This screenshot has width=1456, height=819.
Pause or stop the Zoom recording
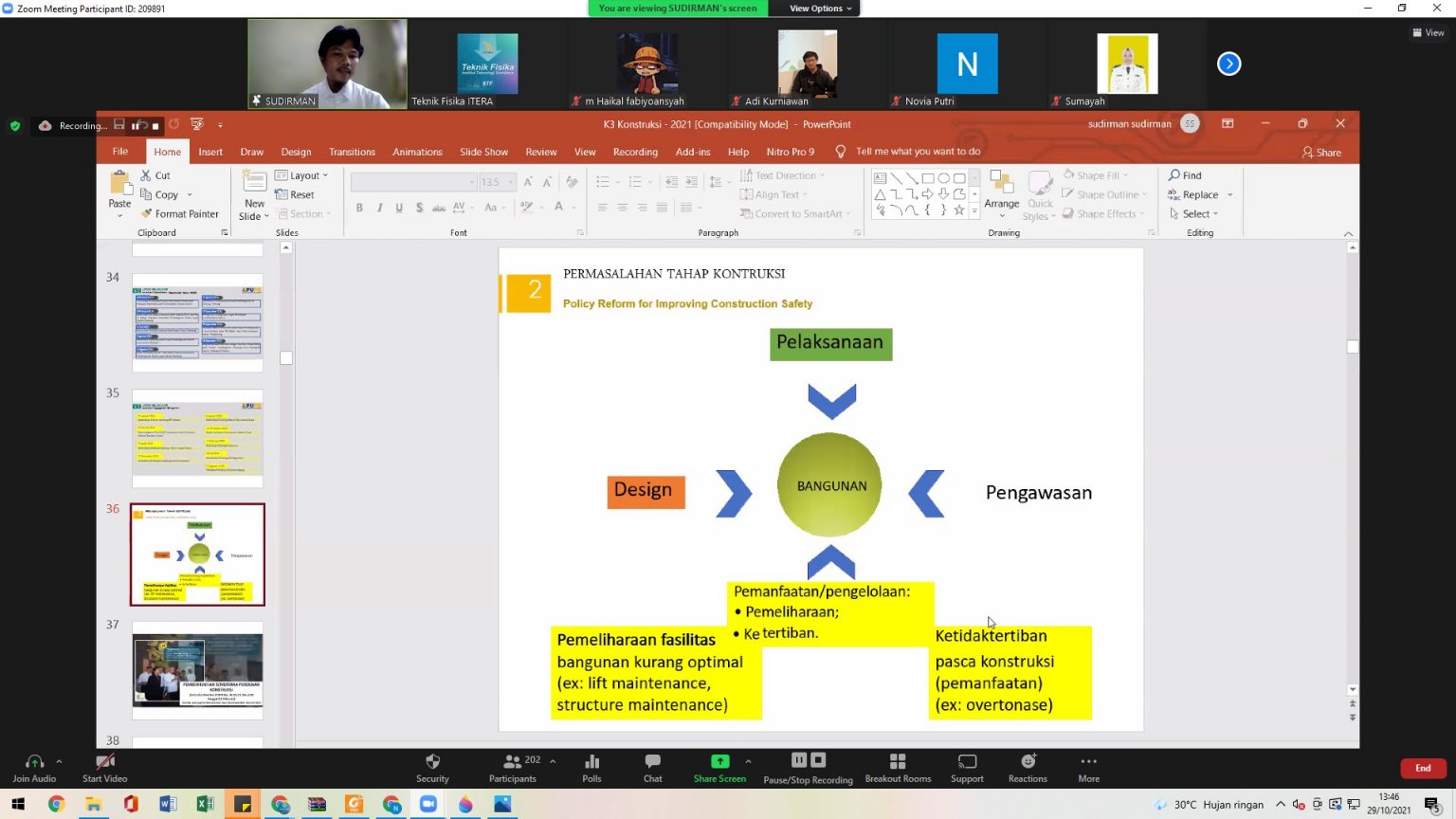coord(808,767)
